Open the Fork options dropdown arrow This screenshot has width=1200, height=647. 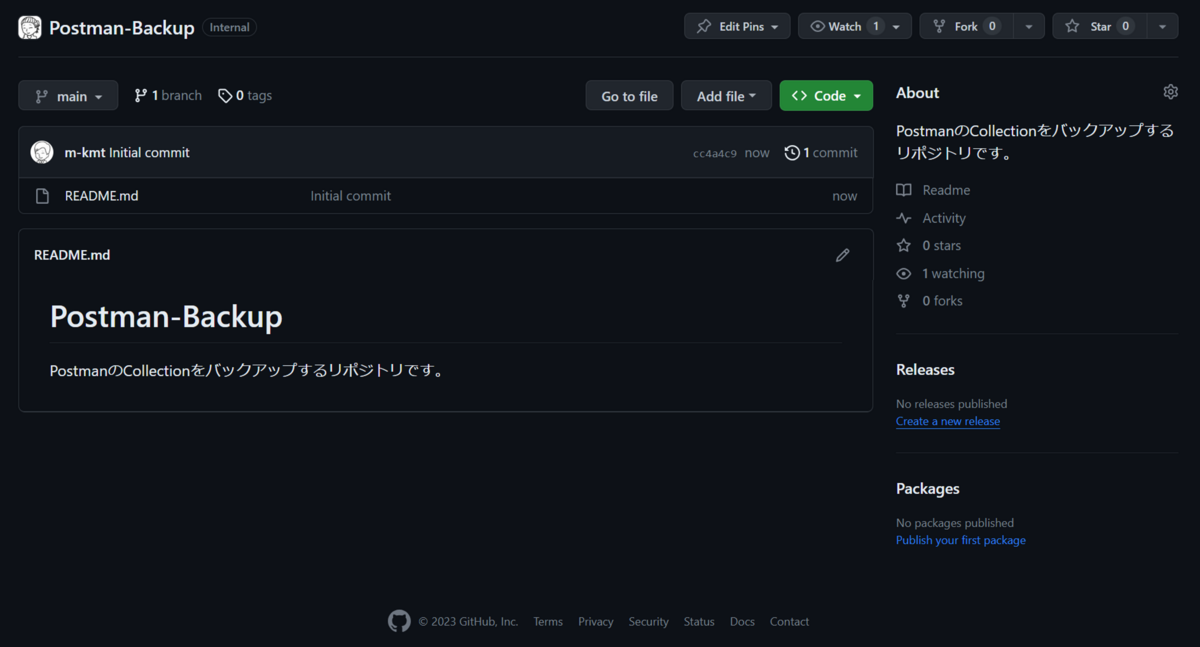pyautogui.click(x=1029, y=27)
